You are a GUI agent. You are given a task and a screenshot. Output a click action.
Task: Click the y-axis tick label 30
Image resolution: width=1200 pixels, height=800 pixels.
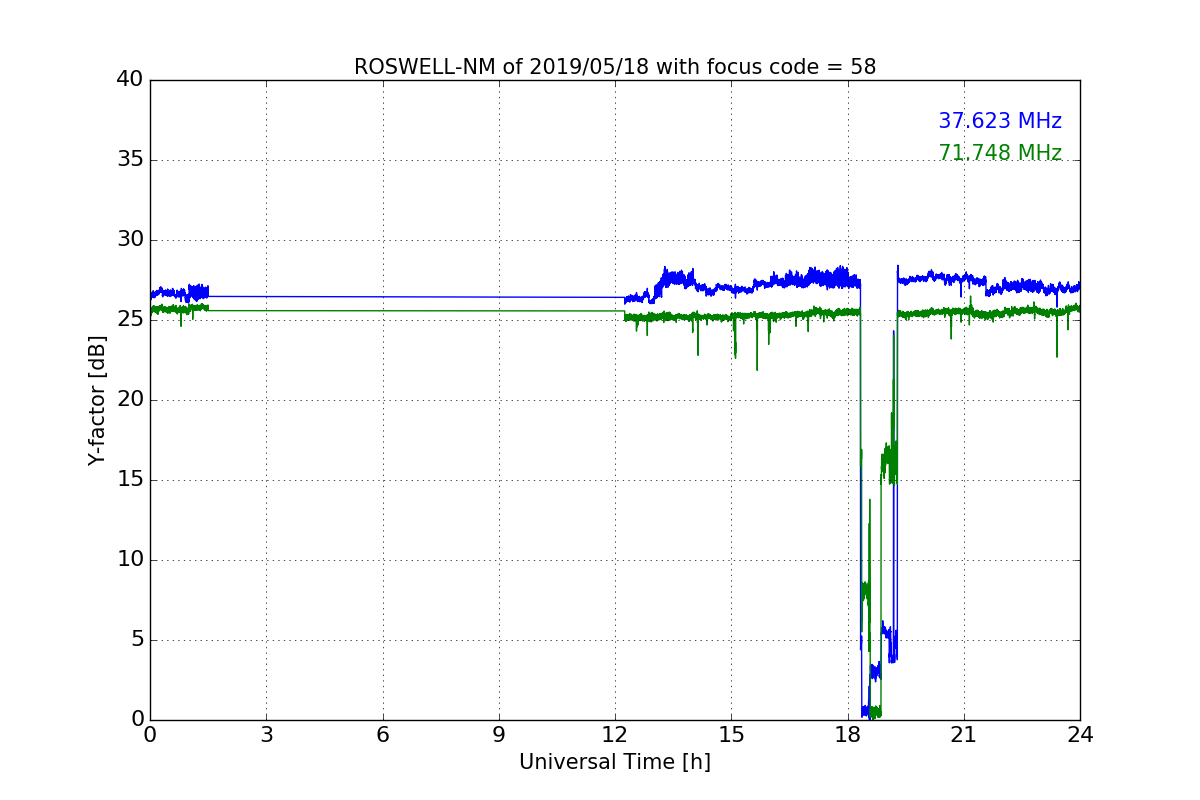click(130, 240)
